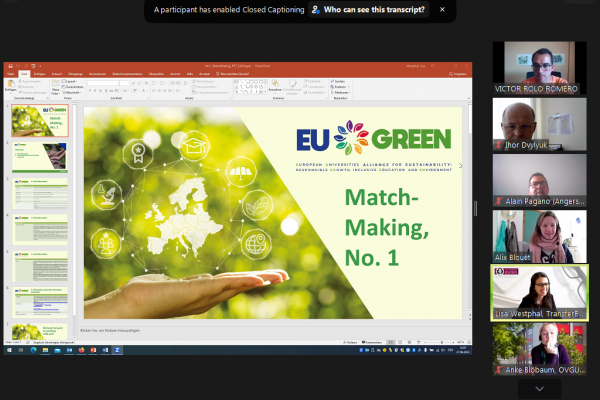This screenshot has height=400, width=600.
Task: Select Alain Pagano's video tile
Action: point(540,180)
